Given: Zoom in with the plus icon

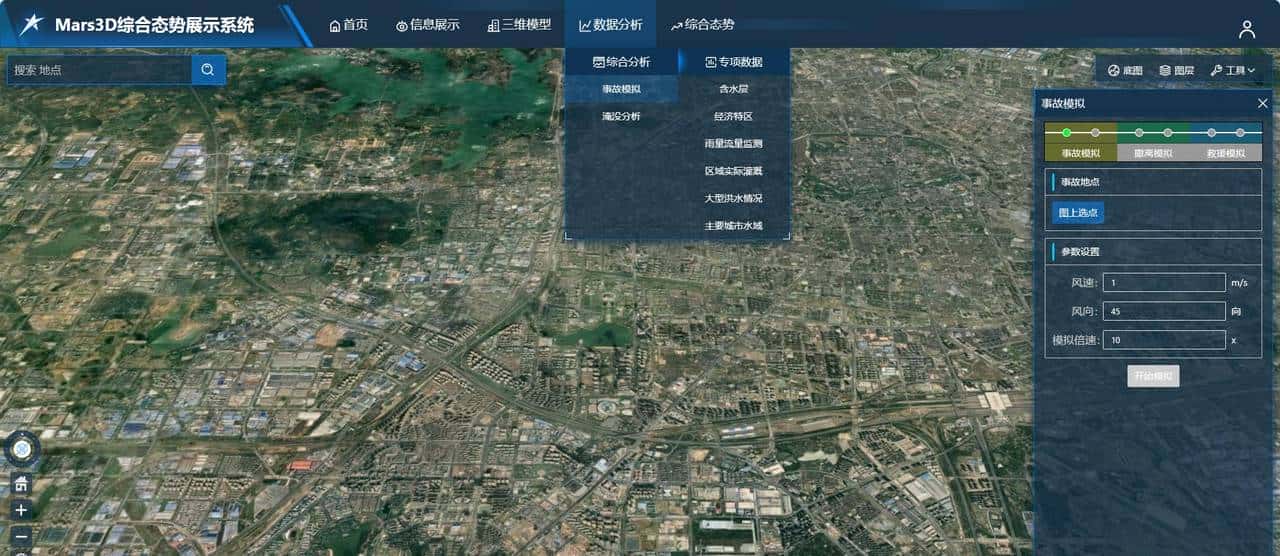Looking at the screenshot, I should click(21, 510).
